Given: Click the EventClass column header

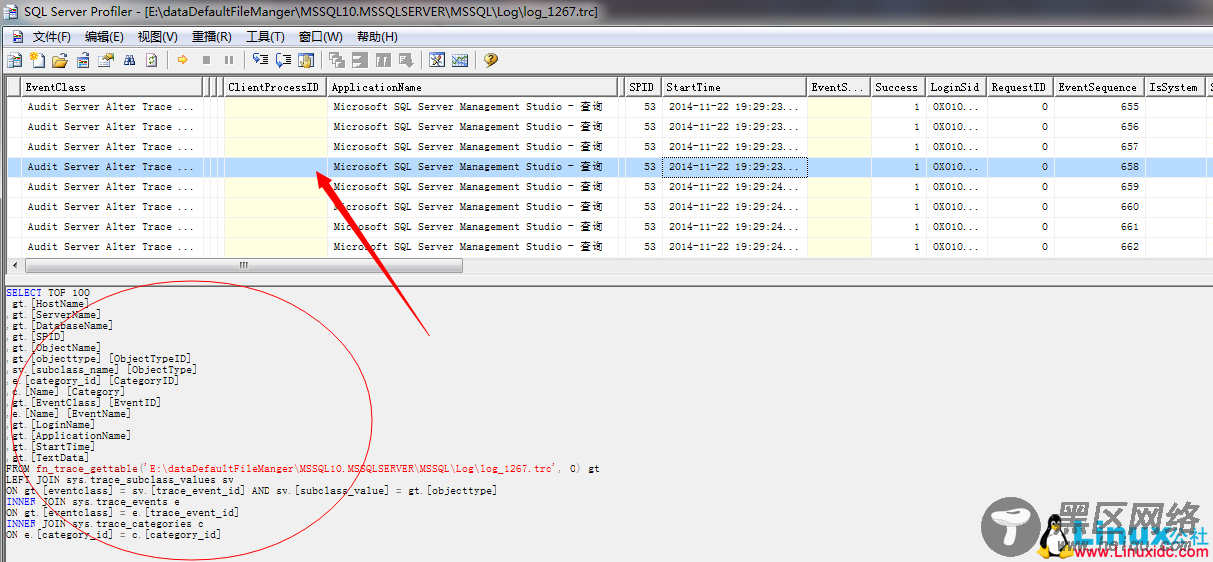Looking at the screenshot, I should [112, 87].
